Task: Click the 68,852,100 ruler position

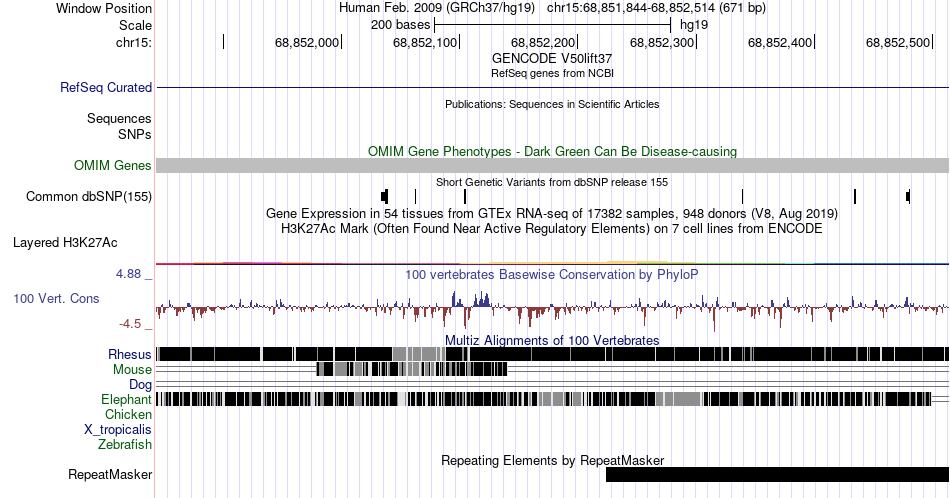Action: tap(425, 42)
